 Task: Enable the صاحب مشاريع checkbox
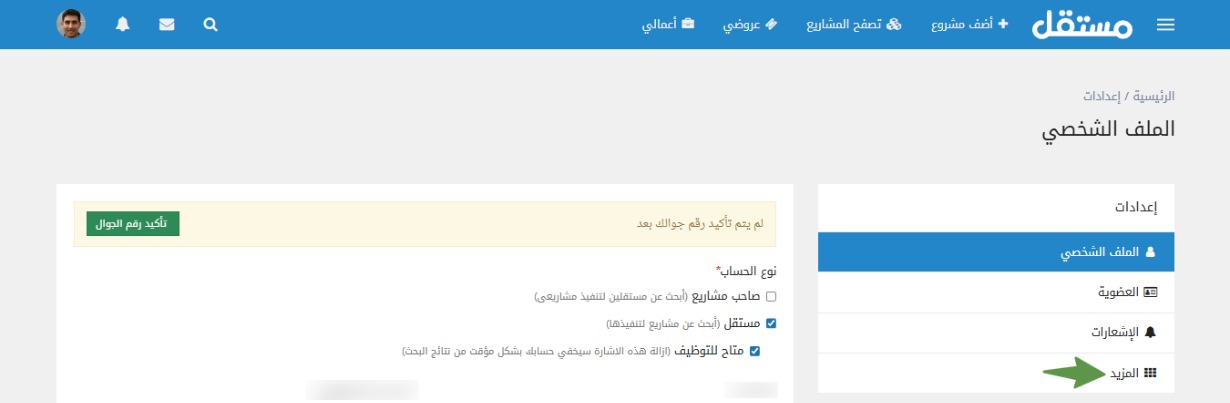click(771, 297)
